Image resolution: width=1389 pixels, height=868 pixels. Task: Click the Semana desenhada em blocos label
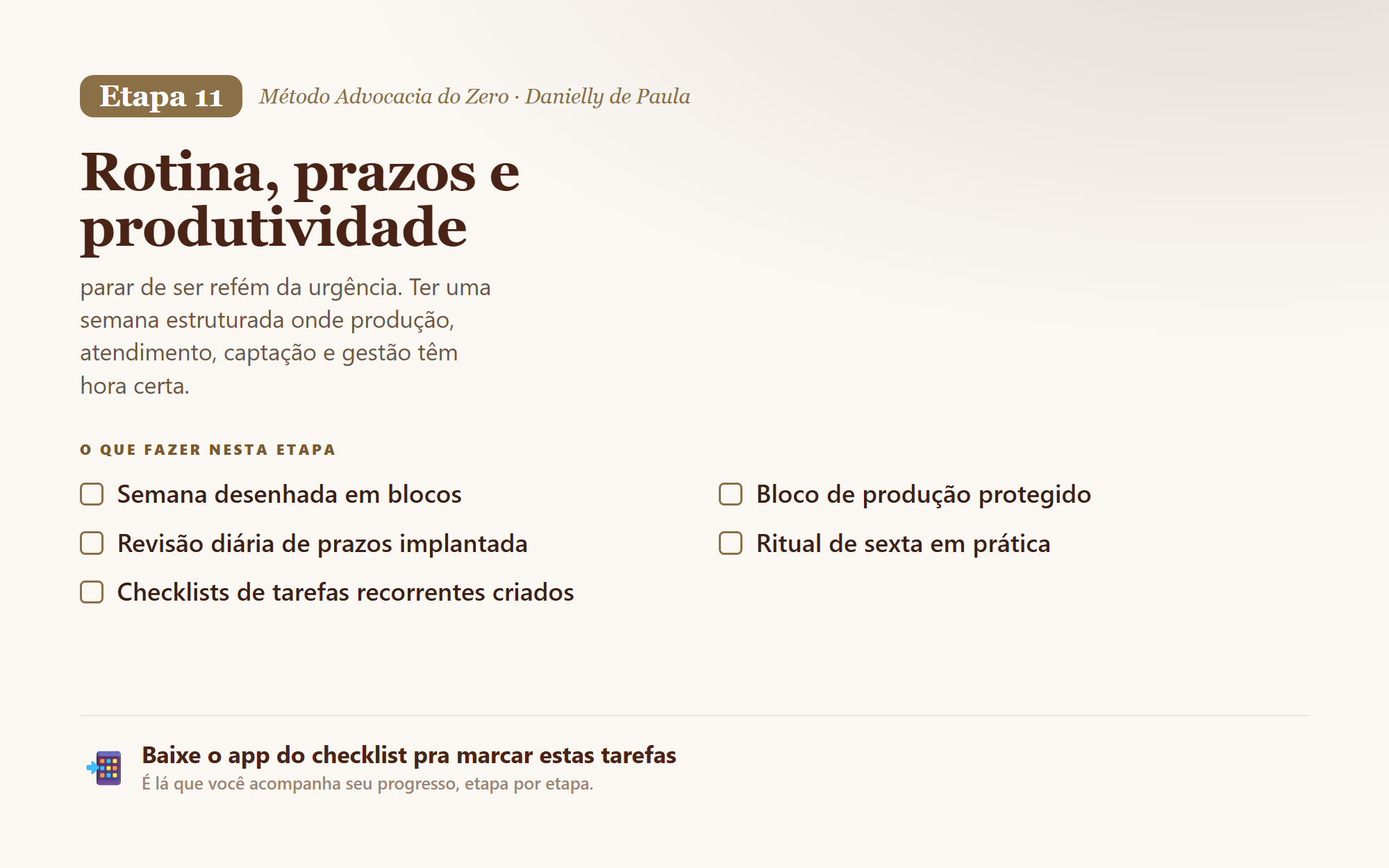290,494
